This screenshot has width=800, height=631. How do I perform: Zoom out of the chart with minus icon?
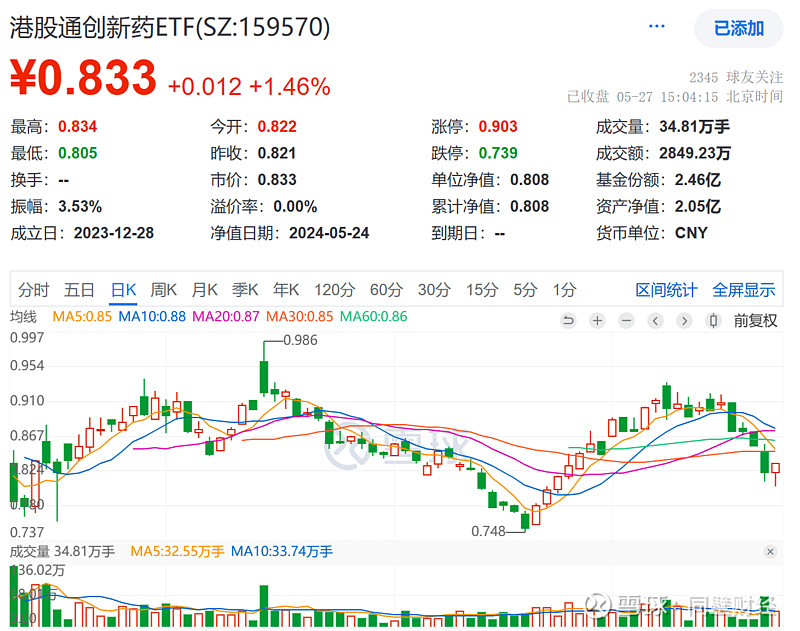click(626, 321)
